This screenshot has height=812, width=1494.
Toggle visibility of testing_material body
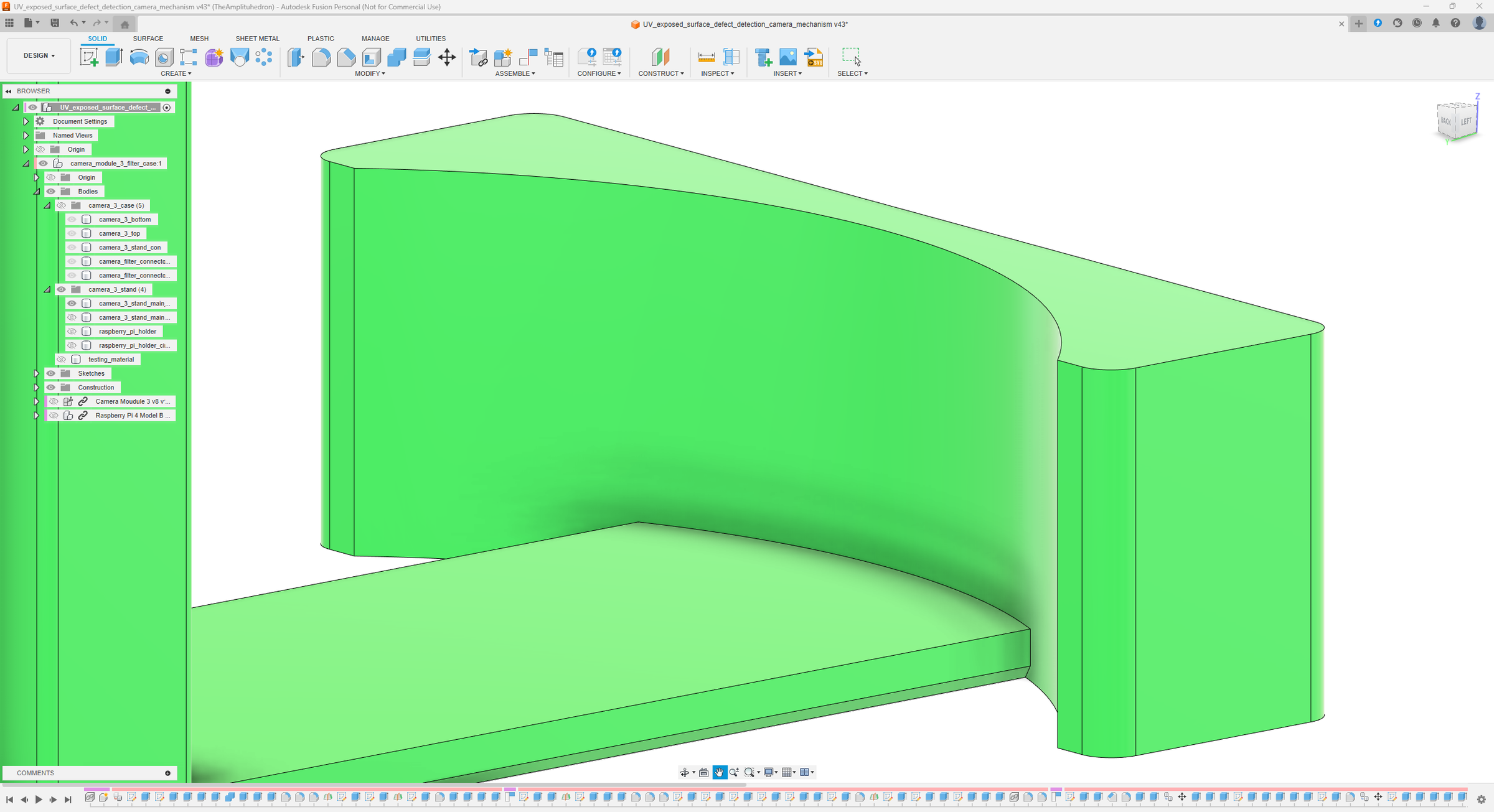(x=62, y=360)
